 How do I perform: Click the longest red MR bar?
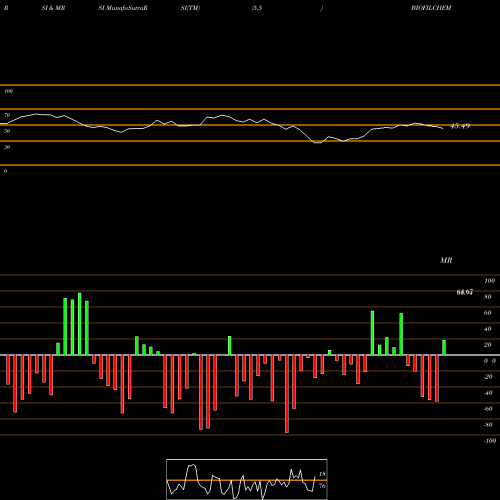tap(287, 394)
